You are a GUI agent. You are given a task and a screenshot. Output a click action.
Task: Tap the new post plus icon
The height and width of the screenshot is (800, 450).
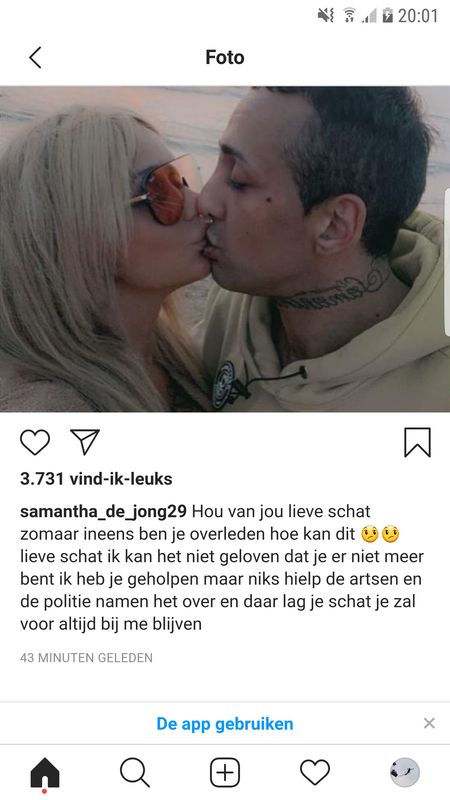click(x=225, y=772)
